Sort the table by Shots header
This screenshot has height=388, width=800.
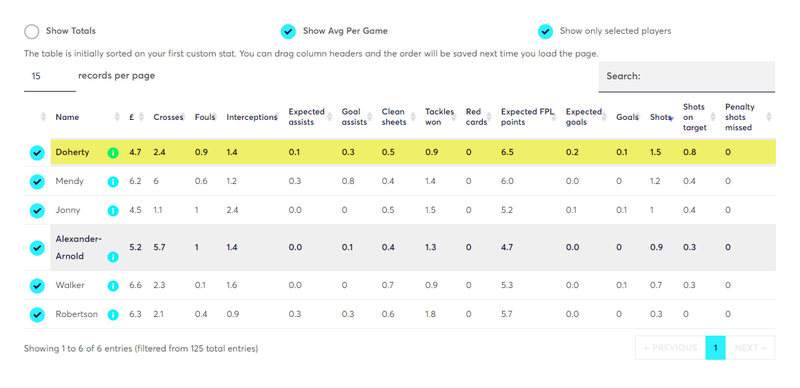click(660, 117)
